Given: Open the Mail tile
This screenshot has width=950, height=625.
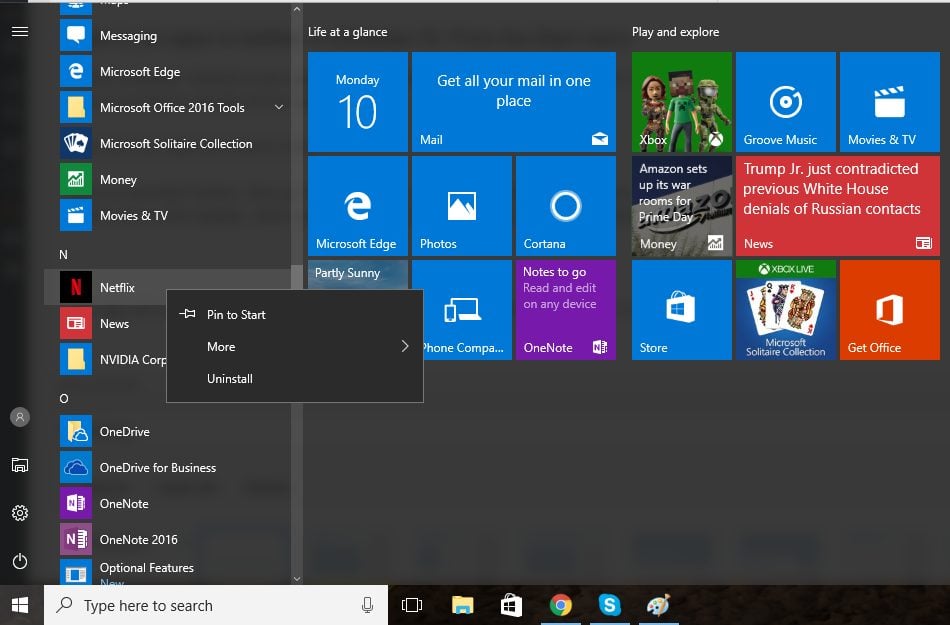Looking at the screenshot, I should 514,102.
